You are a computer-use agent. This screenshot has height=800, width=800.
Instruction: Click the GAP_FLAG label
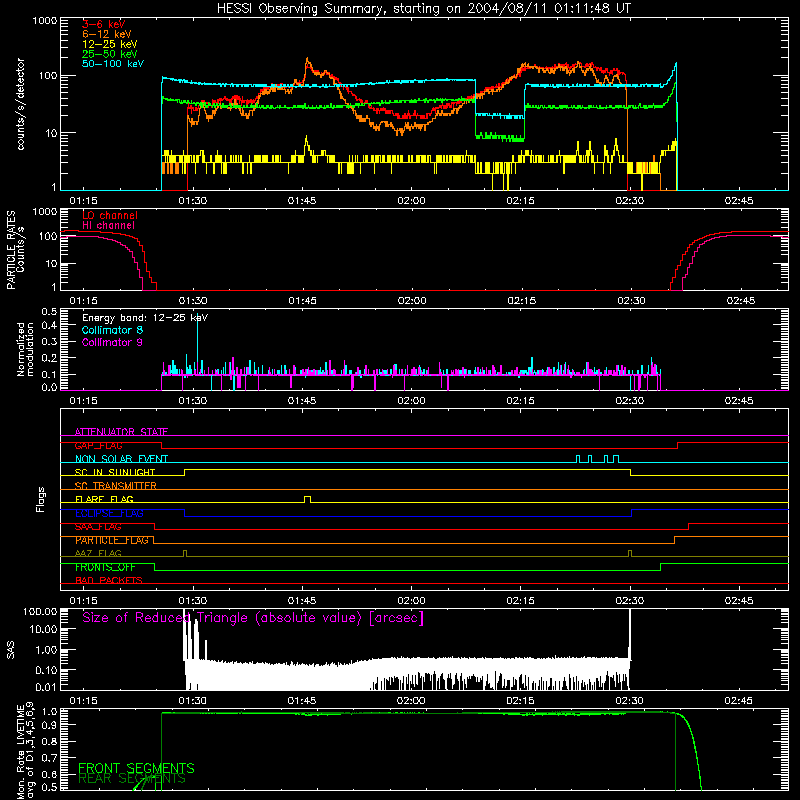coord(98,445)
